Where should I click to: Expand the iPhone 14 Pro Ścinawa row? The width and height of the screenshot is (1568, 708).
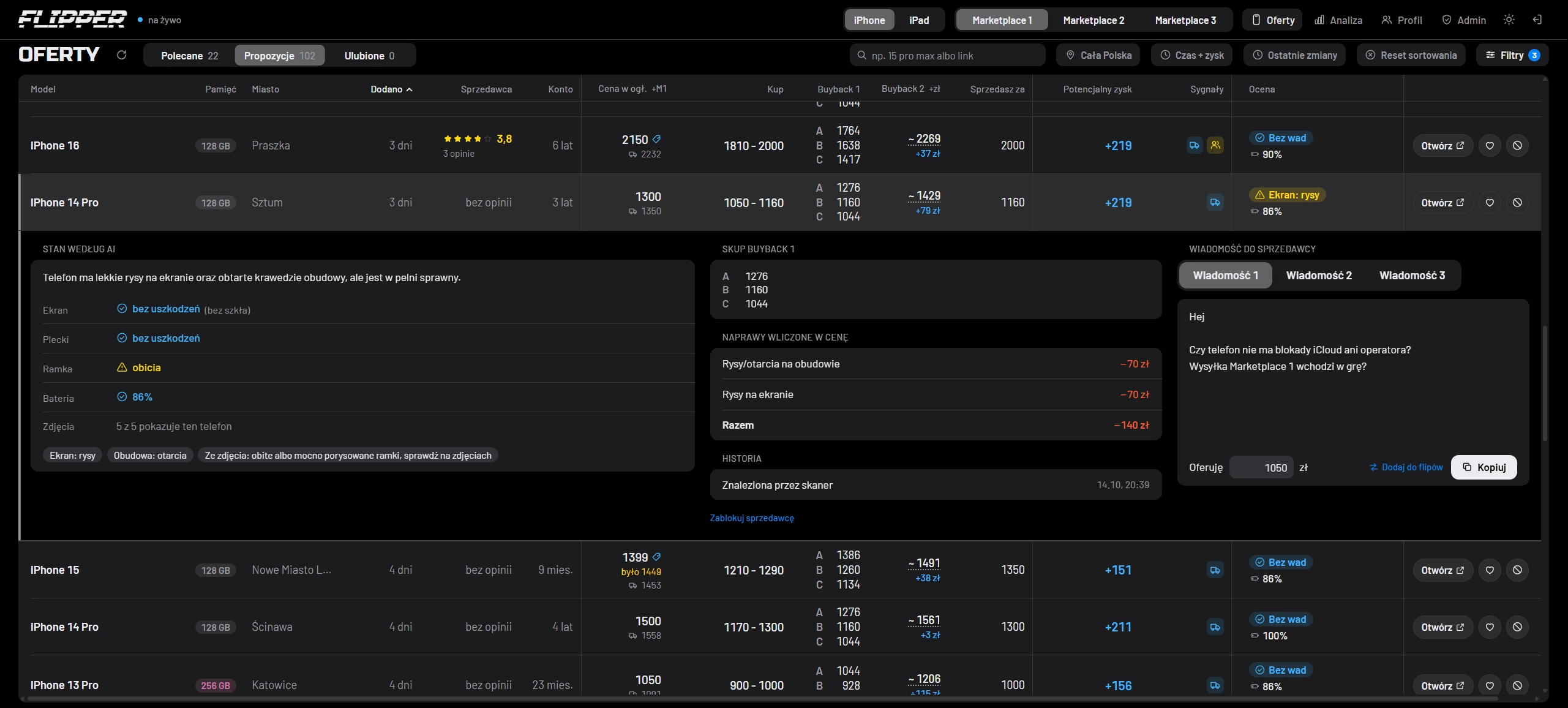[779, 627]
